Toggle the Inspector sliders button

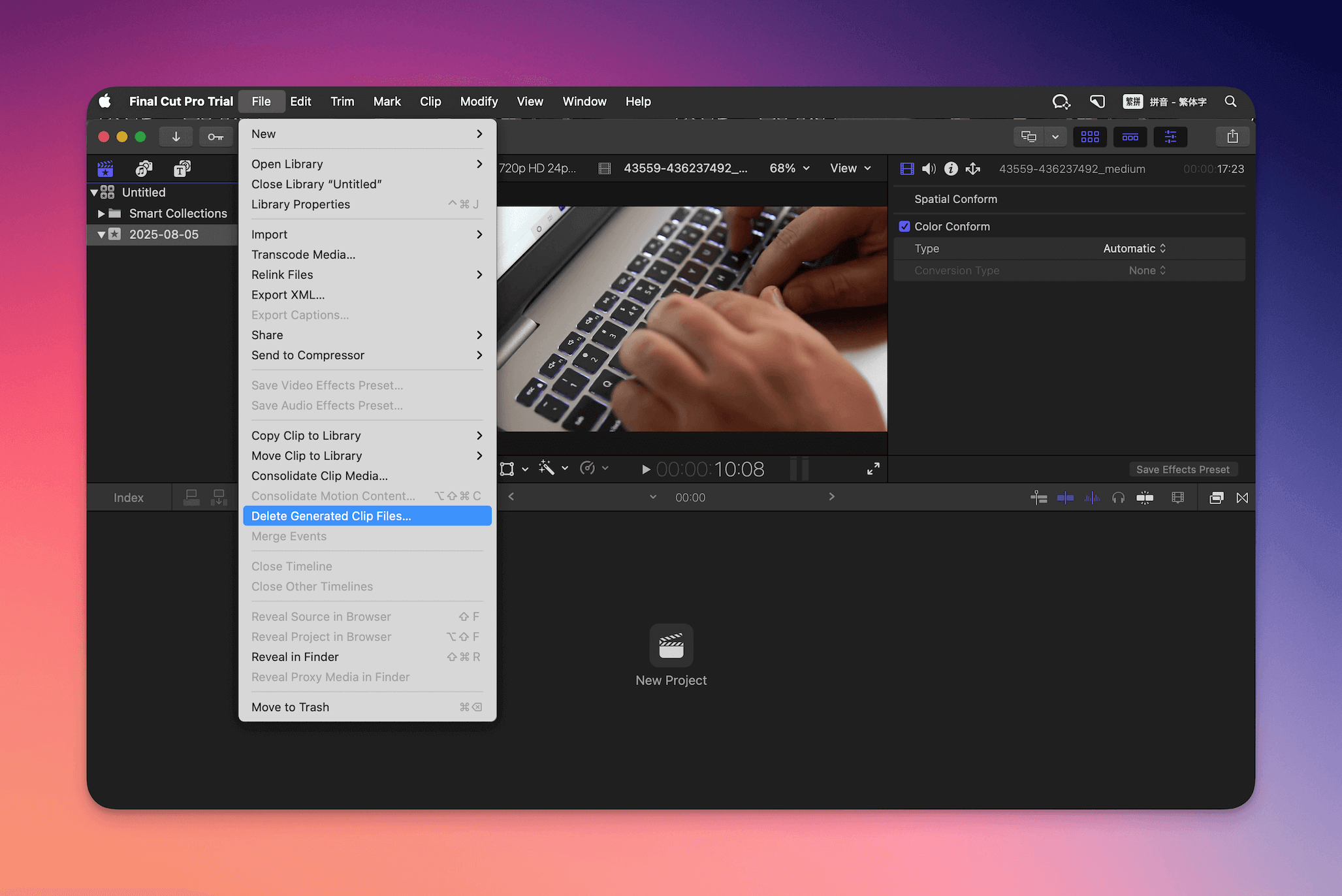1170,136
